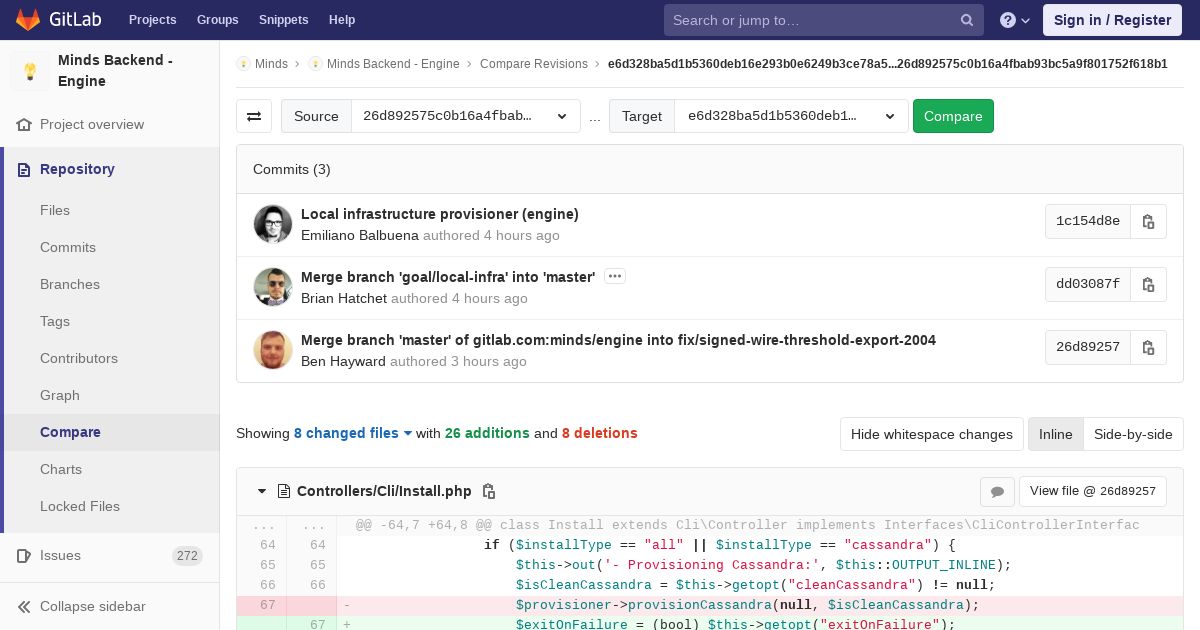Image resolution: width=1200 pixels, height=630 pixels.
Task: Open the Commits sidebar item
Action: 68,247
